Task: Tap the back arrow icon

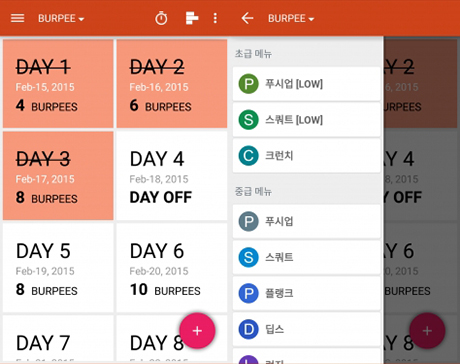Action: pyautogui.click(x=247, y=18)
